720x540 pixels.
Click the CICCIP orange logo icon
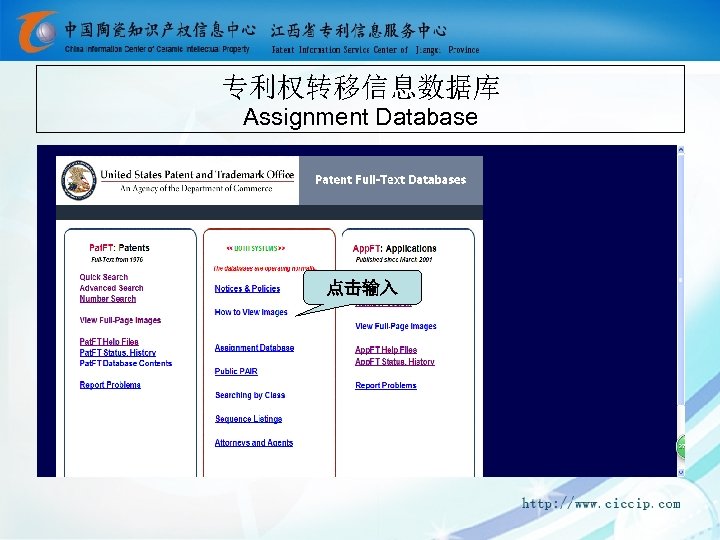click(x=37, y=31)
